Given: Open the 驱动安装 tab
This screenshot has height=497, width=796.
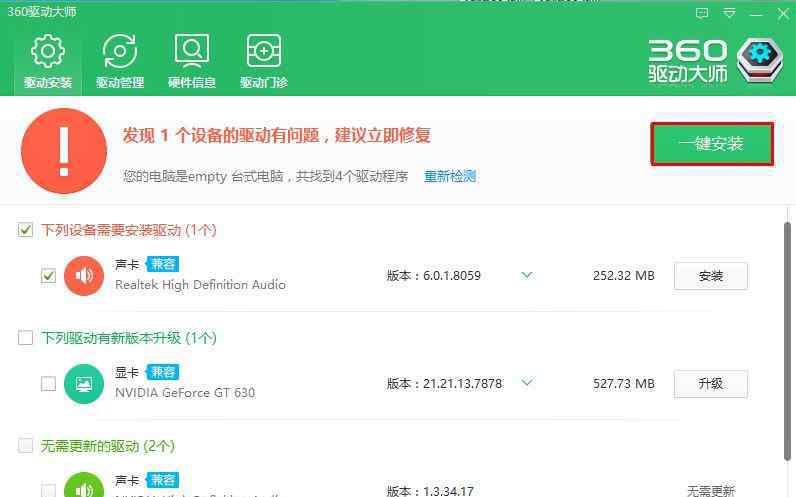Looking at the screenshot, I should [48, 61].
